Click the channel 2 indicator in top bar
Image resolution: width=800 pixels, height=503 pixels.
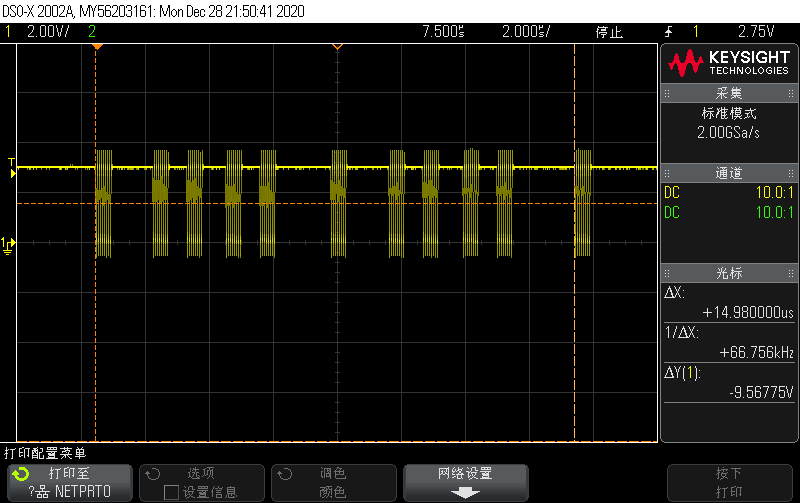(x=92, y=32)
